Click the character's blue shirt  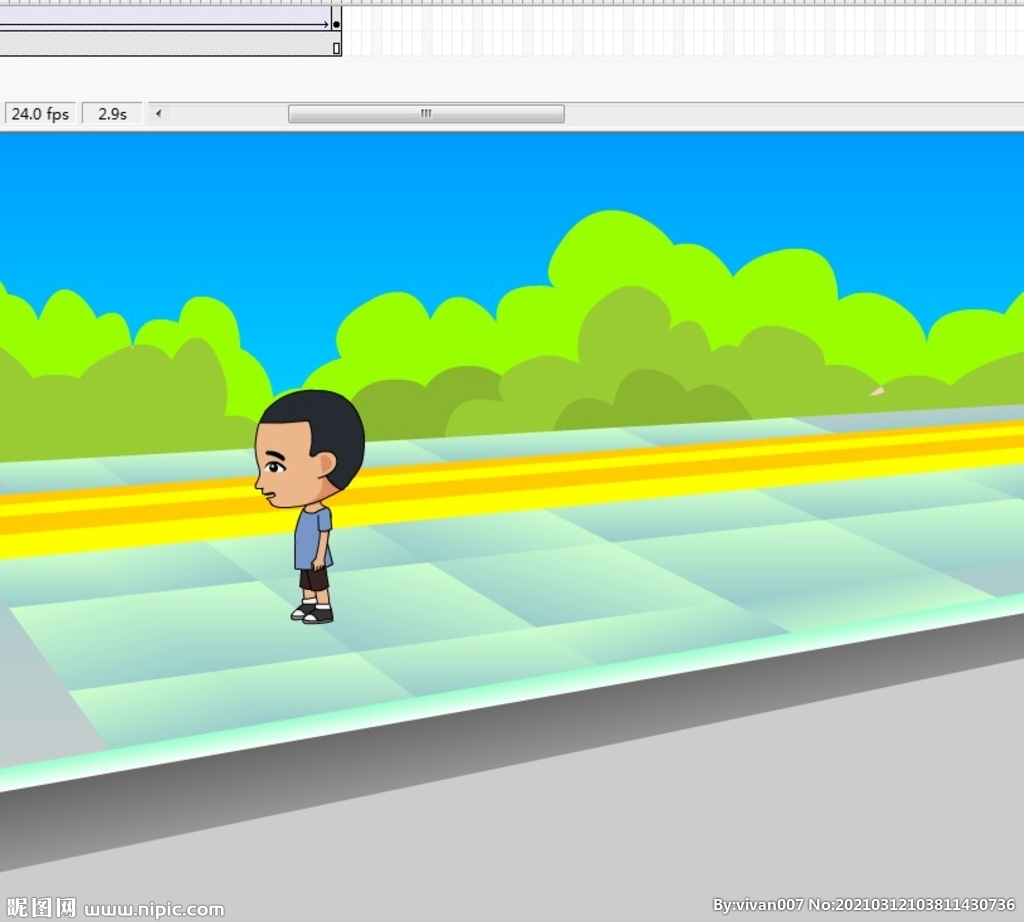click(311, 540)
